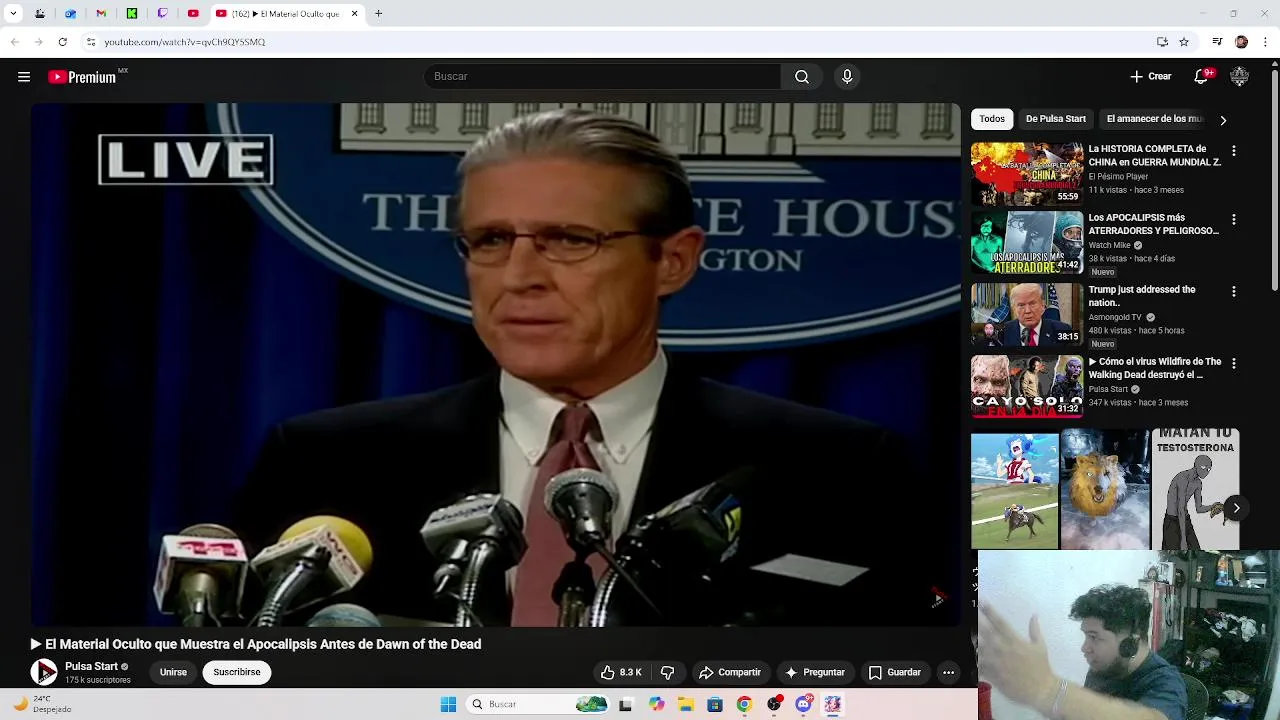The height and width of the screenshot is (720, 1280).
Task: Bookmark this page with the star
Action: point(1184,42)
